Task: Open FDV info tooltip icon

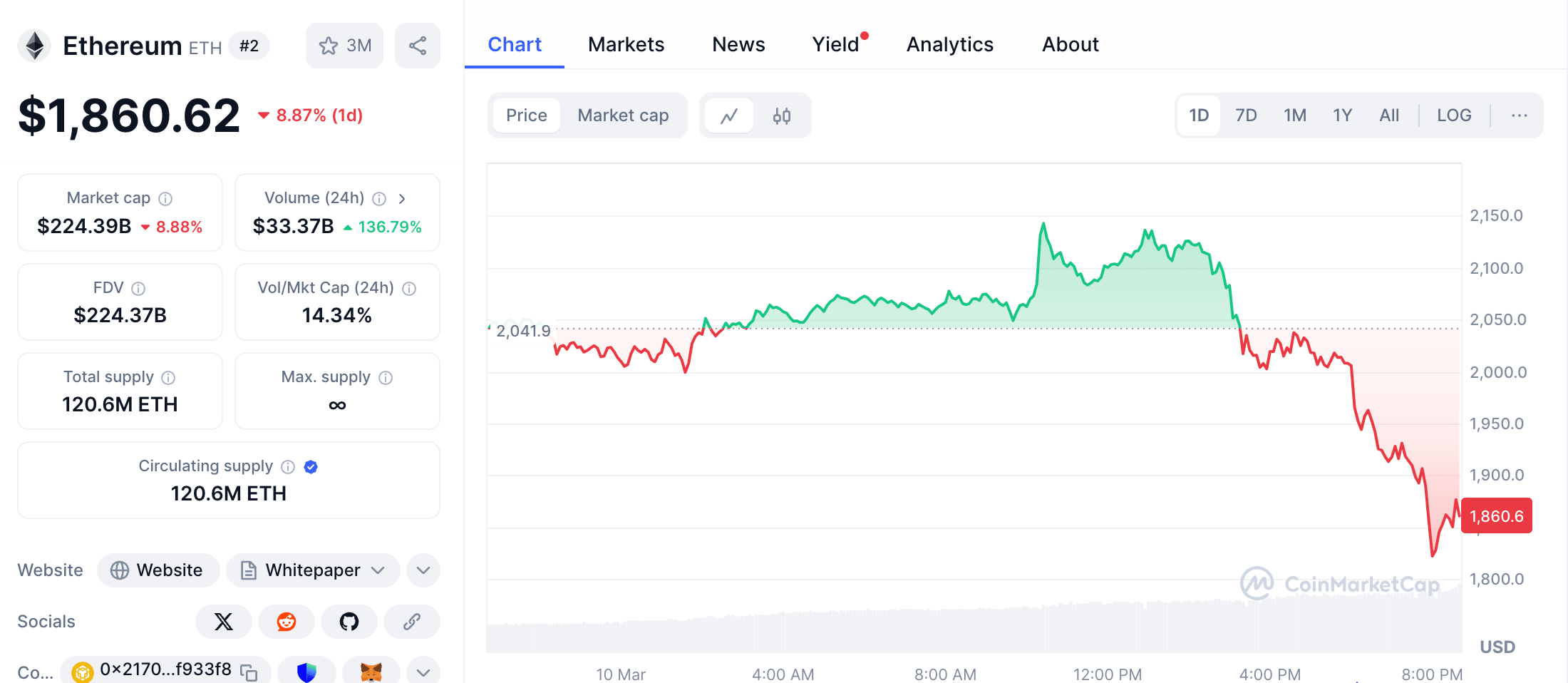Action: (x=138, y=289)
